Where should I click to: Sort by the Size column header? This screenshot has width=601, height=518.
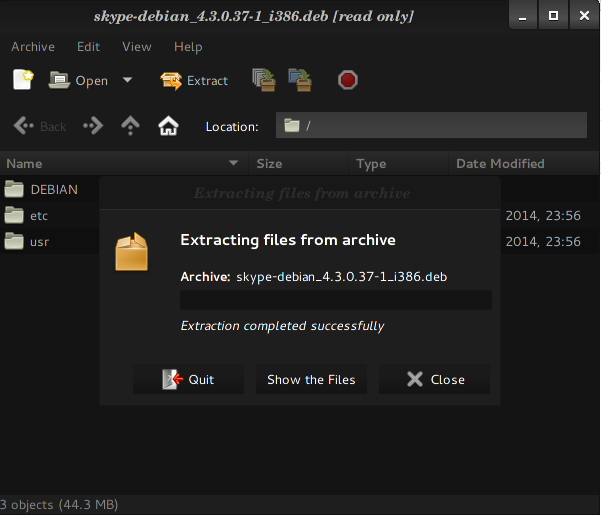coord(298,164)
